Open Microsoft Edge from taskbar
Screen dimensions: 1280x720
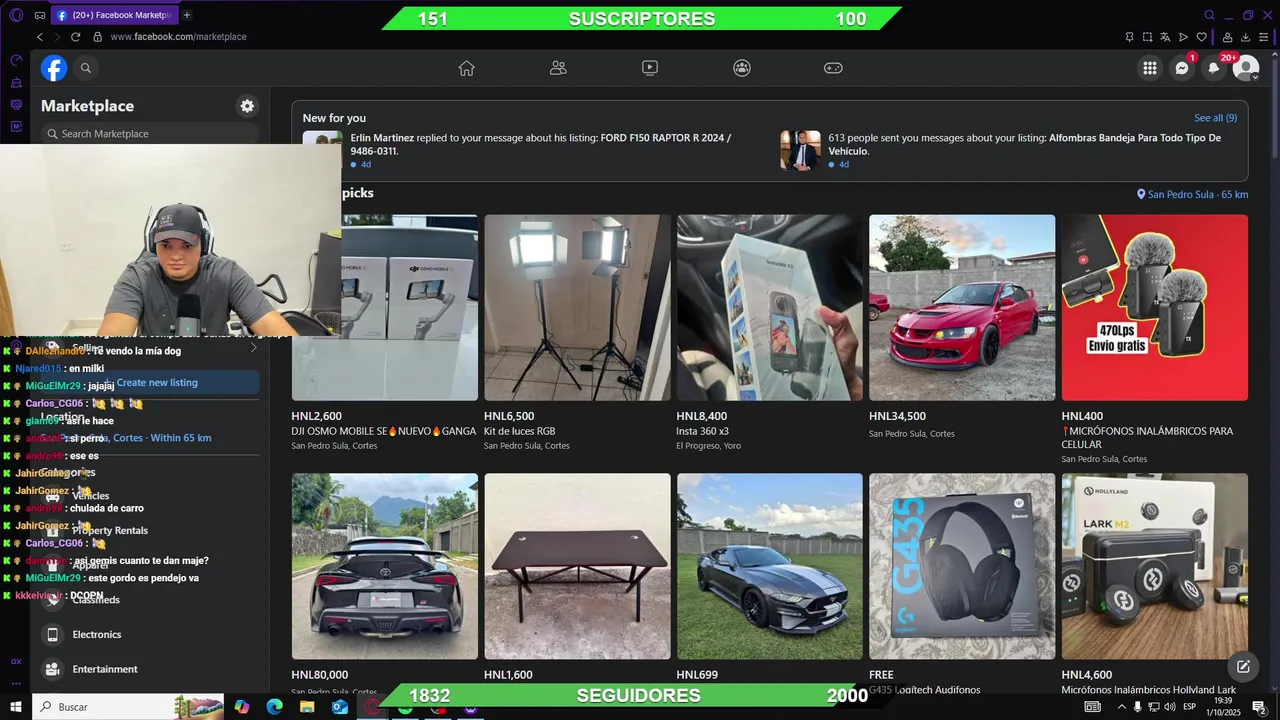tap(274, 707)
